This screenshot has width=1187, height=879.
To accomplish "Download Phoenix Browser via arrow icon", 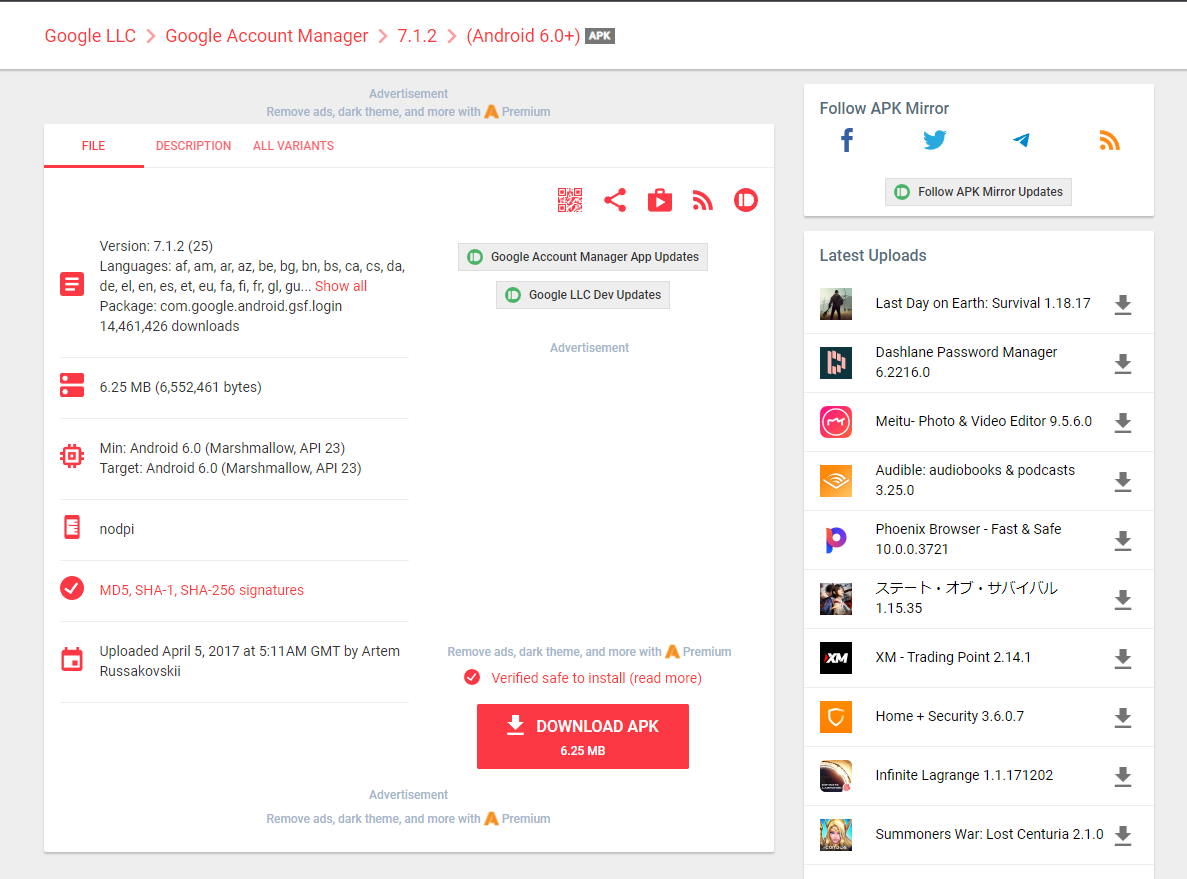I will click(x=1123, y=541).
